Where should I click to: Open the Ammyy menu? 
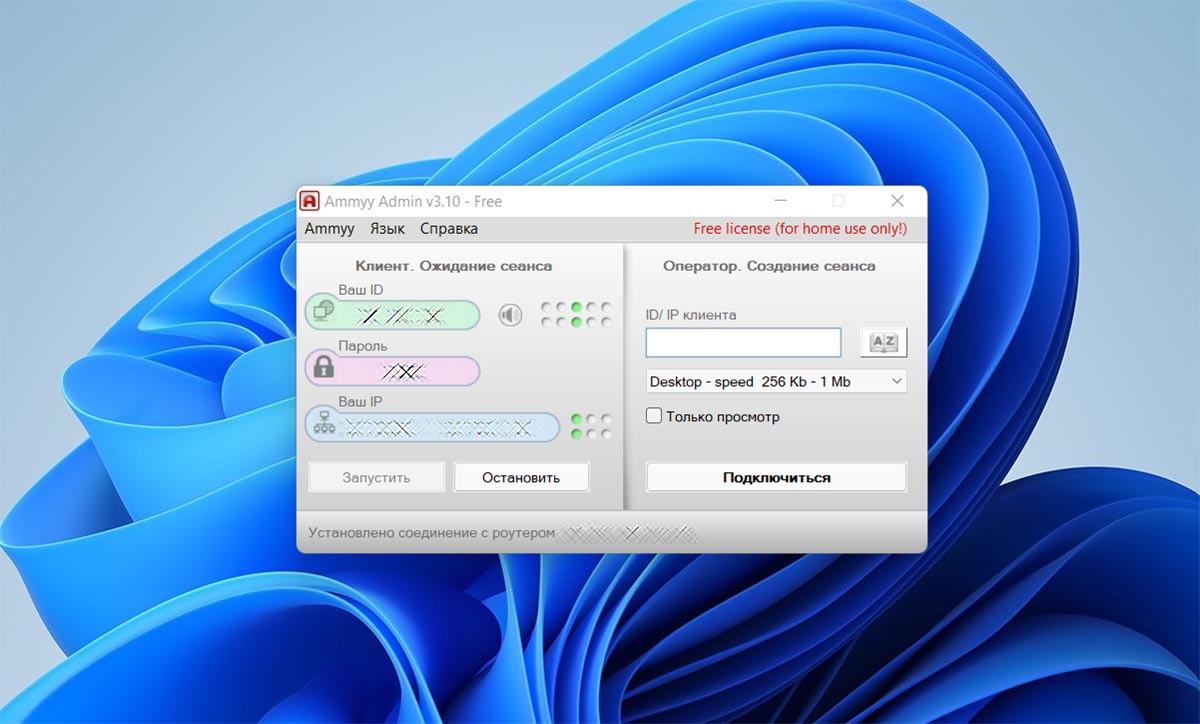point(329,229)
